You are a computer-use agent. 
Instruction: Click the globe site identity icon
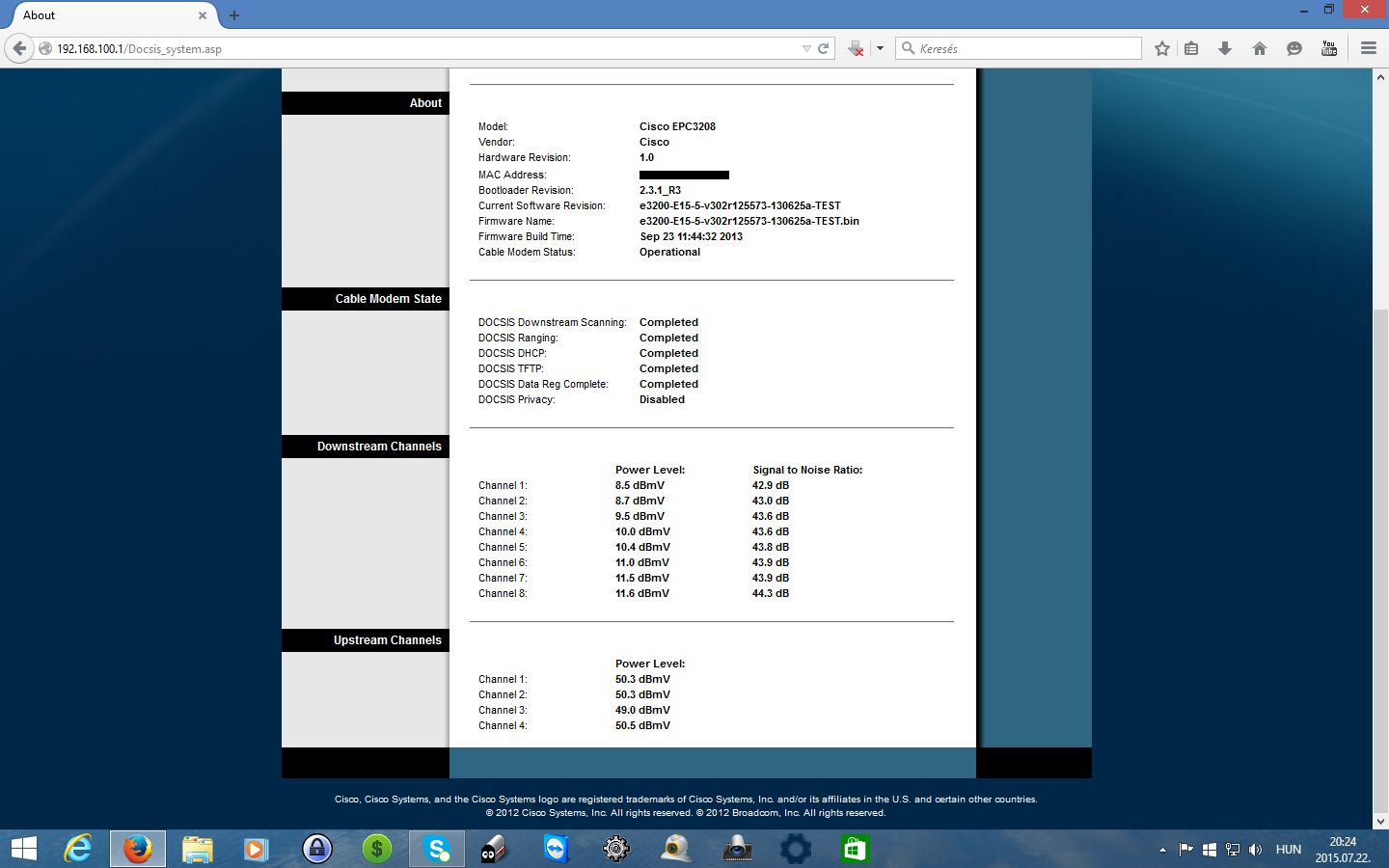tap(45, 48)
